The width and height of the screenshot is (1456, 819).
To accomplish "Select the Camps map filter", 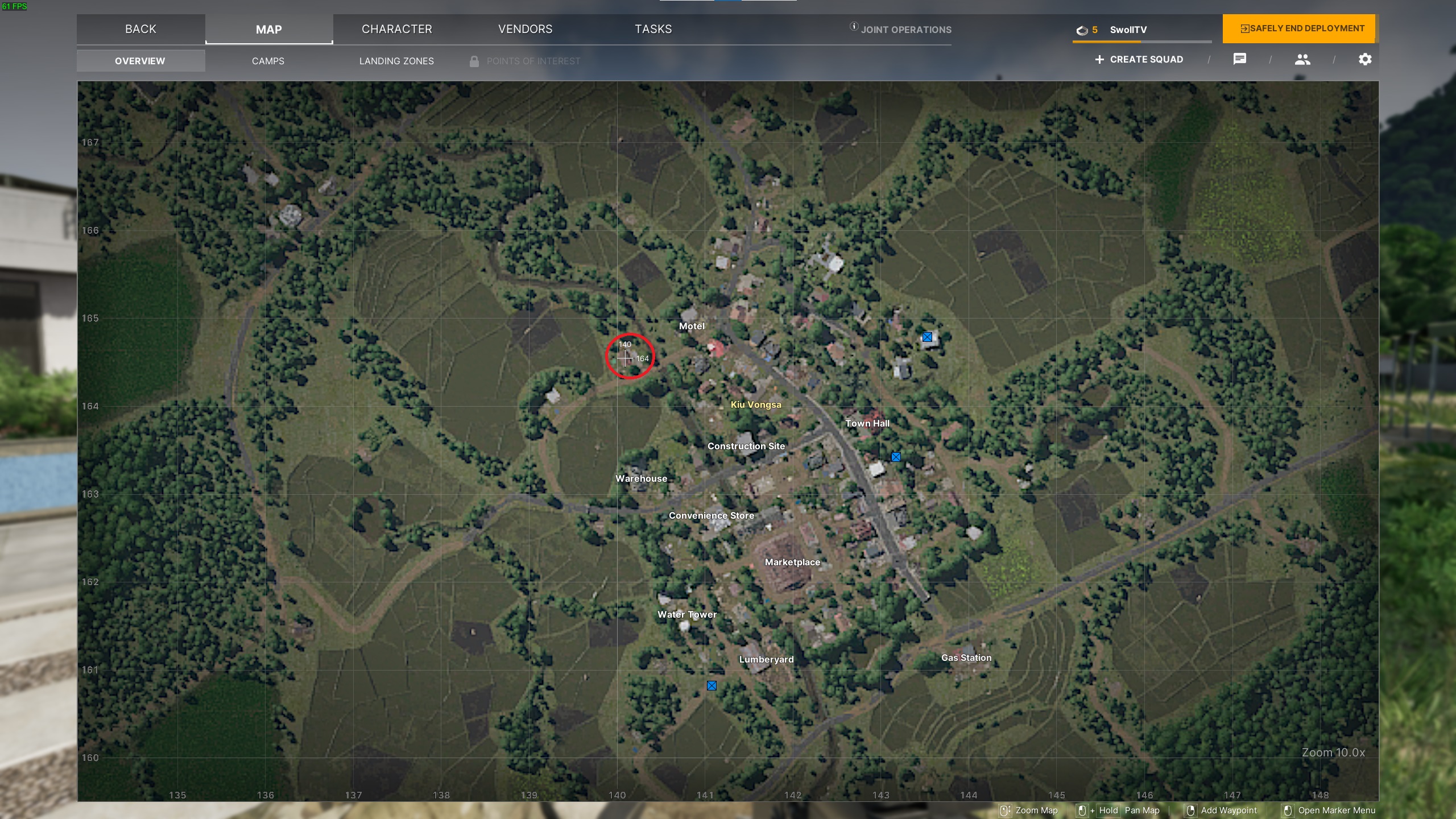I will click(268, 61).
